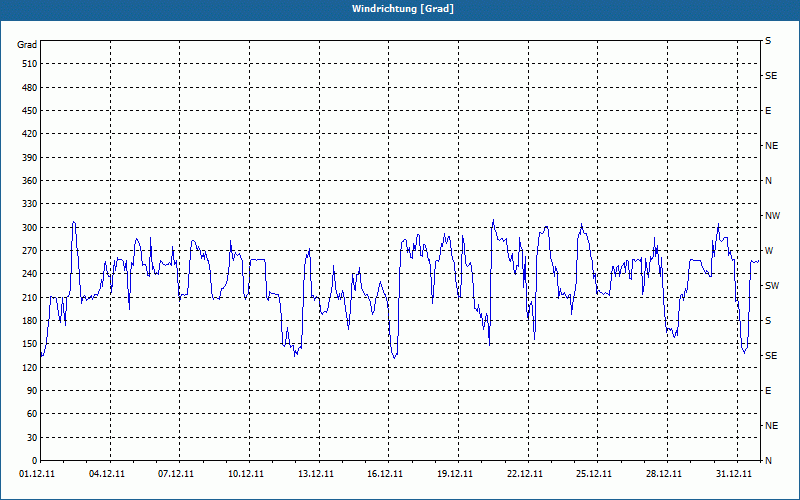Select the 28.12.11 date label
The height and width of the screenshot is (500, 800).
(664, 474)
